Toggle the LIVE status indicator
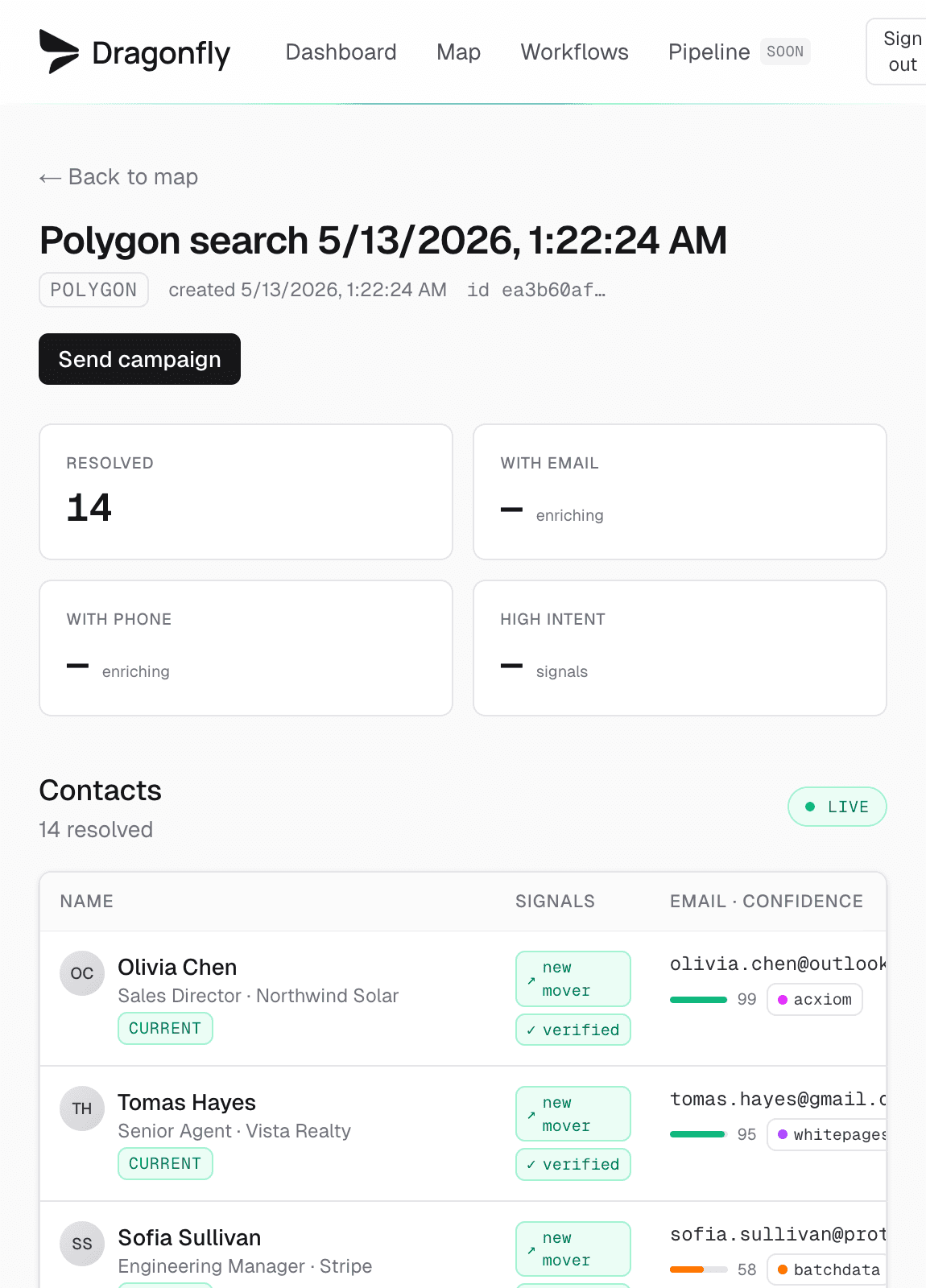Image resolution: width=926 pixels, height=1288 pixels. [x=837, y=807]
